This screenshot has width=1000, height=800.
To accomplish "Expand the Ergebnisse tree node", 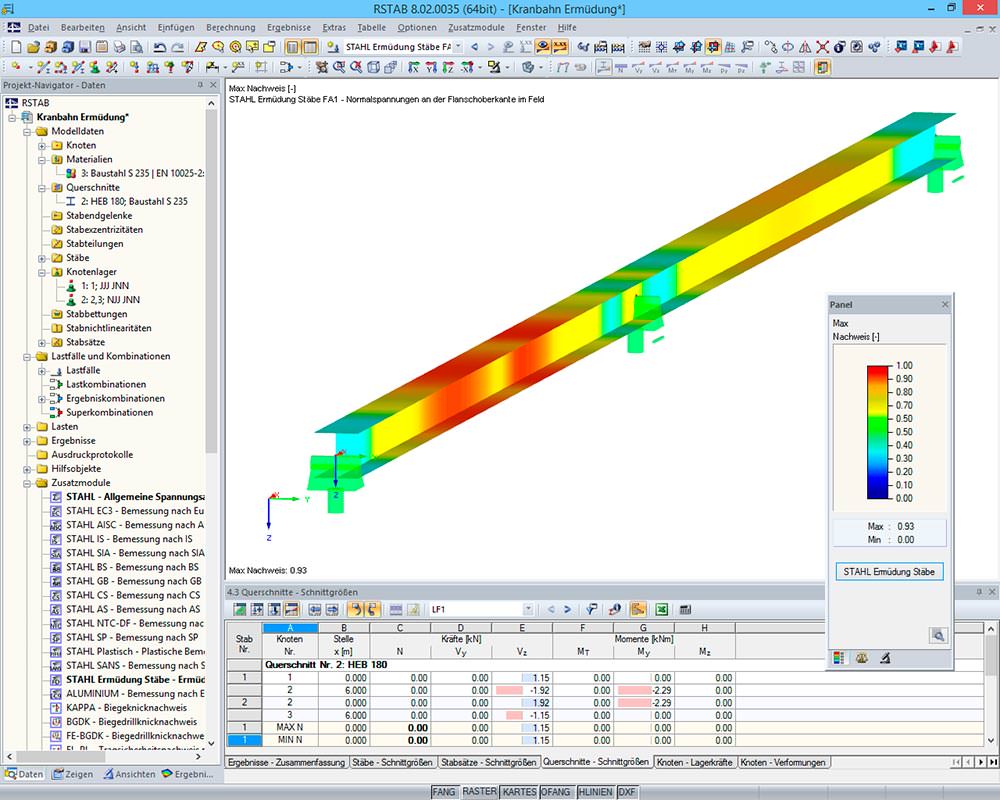I will pyautogui.click(x=27, y=441).
